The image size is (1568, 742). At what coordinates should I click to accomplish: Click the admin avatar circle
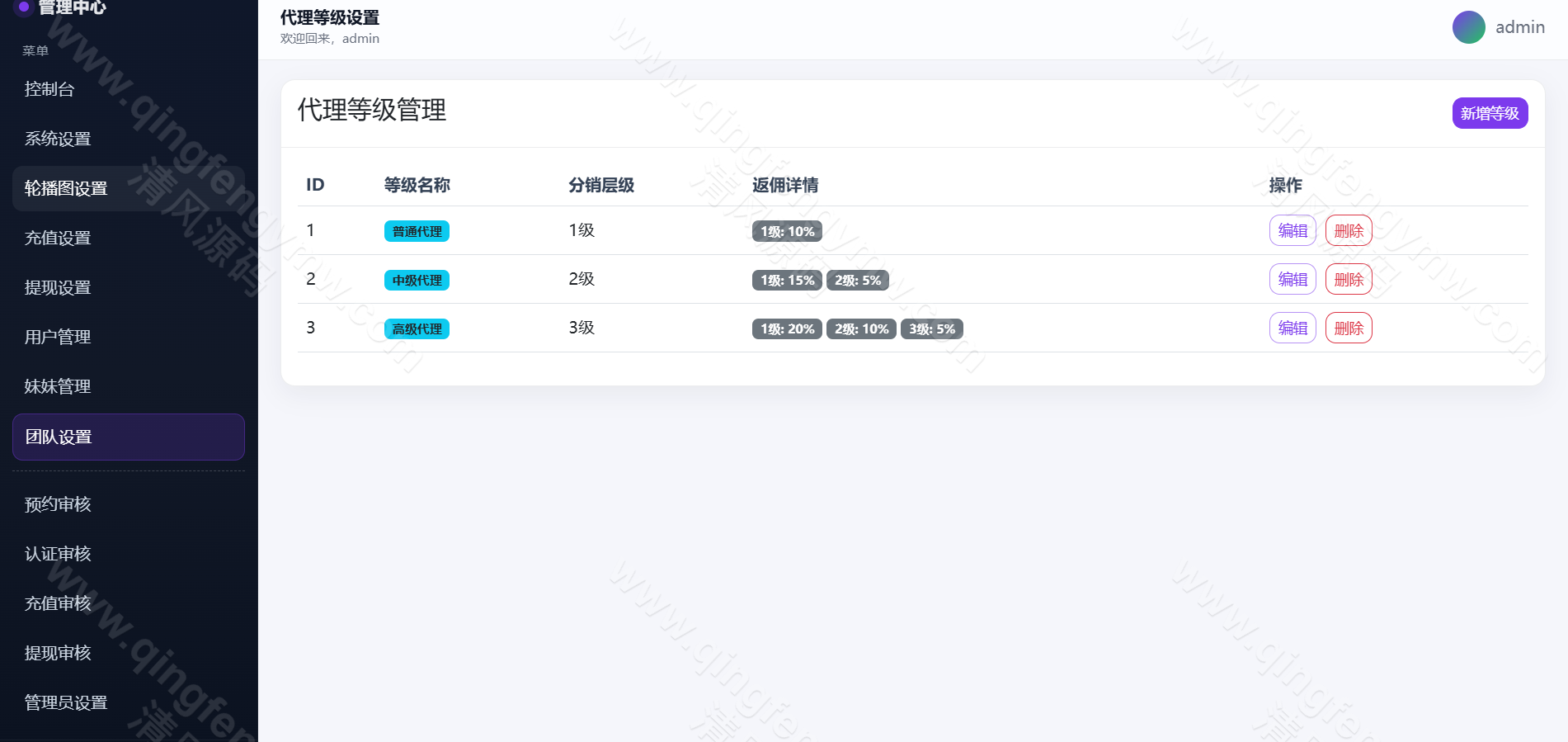1468,27
